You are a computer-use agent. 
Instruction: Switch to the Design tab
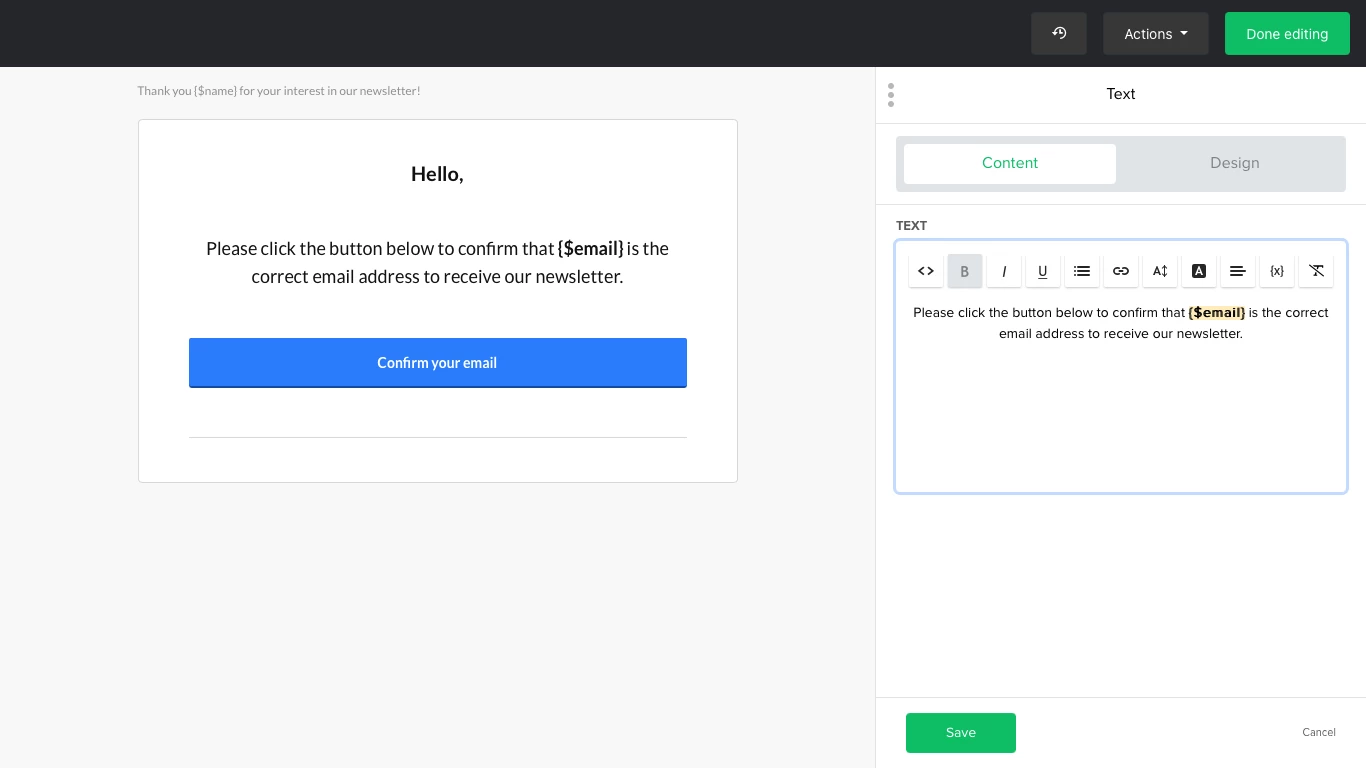[1234, 163]
